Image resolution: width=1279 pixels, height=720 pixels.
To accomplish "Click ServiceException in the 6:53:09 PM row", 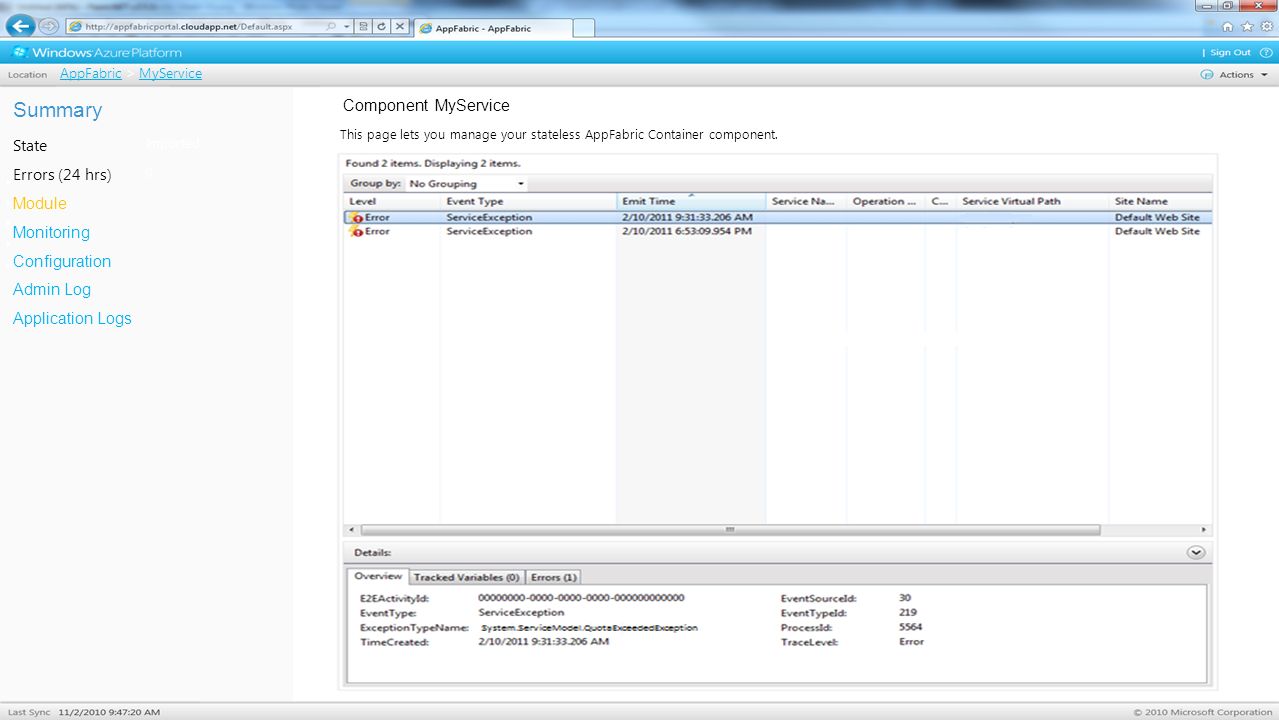I will tap(489, 231).
